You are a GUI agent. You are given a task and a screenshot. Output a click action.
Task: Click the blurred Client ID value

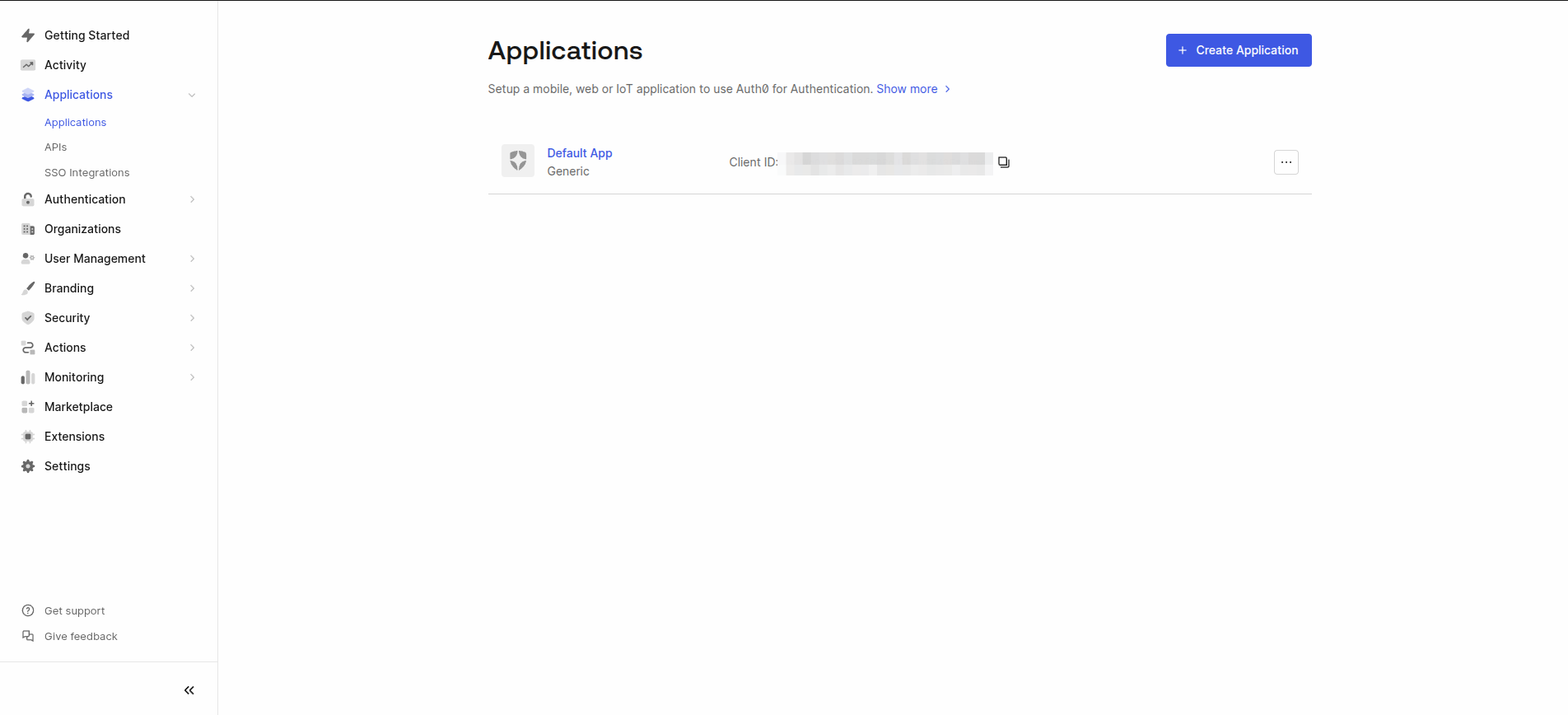(x=889, y=163)
